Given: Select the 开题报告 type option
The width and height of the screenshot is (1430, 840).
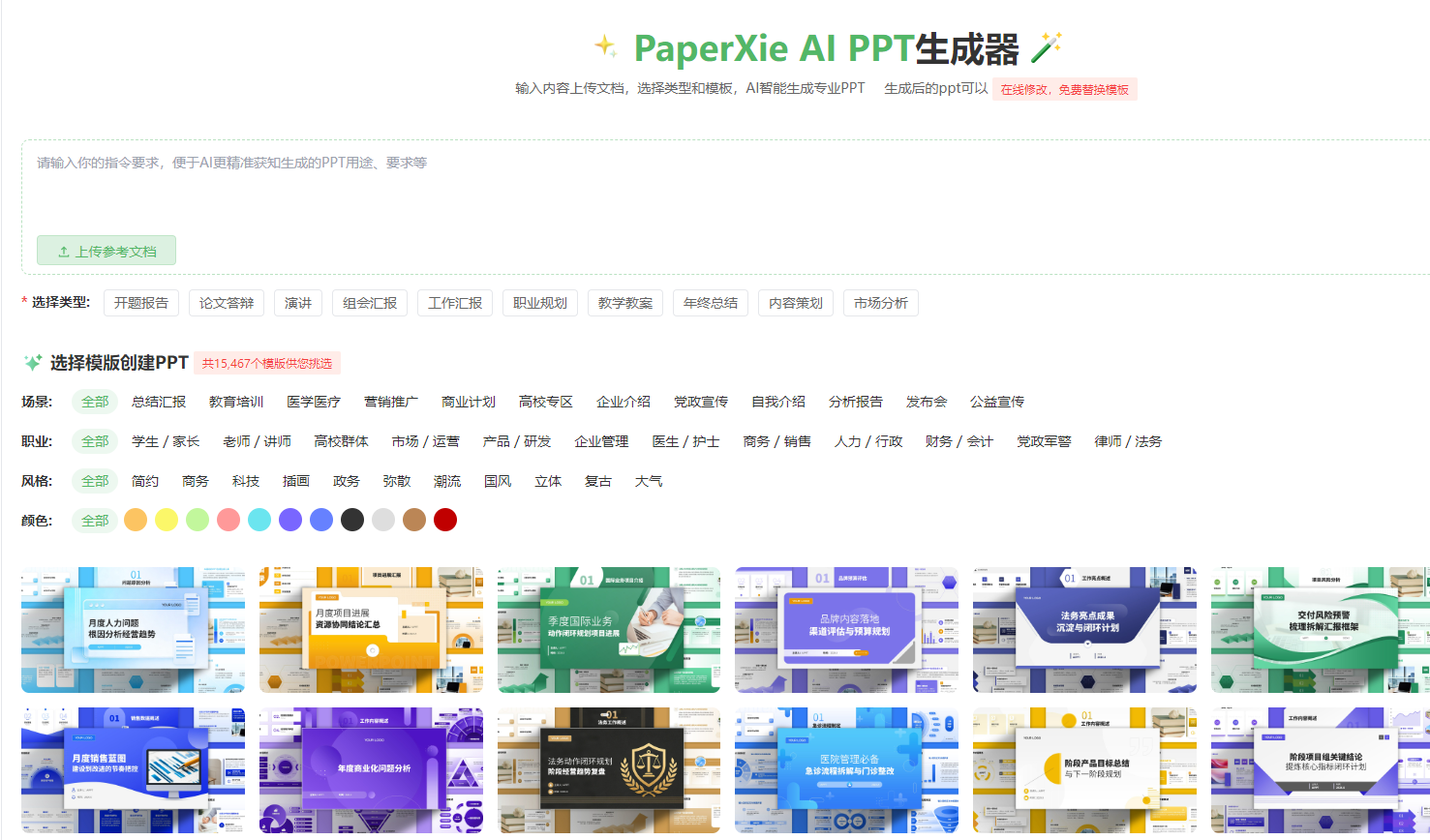Looking at the screenshot, I should 141,303.
